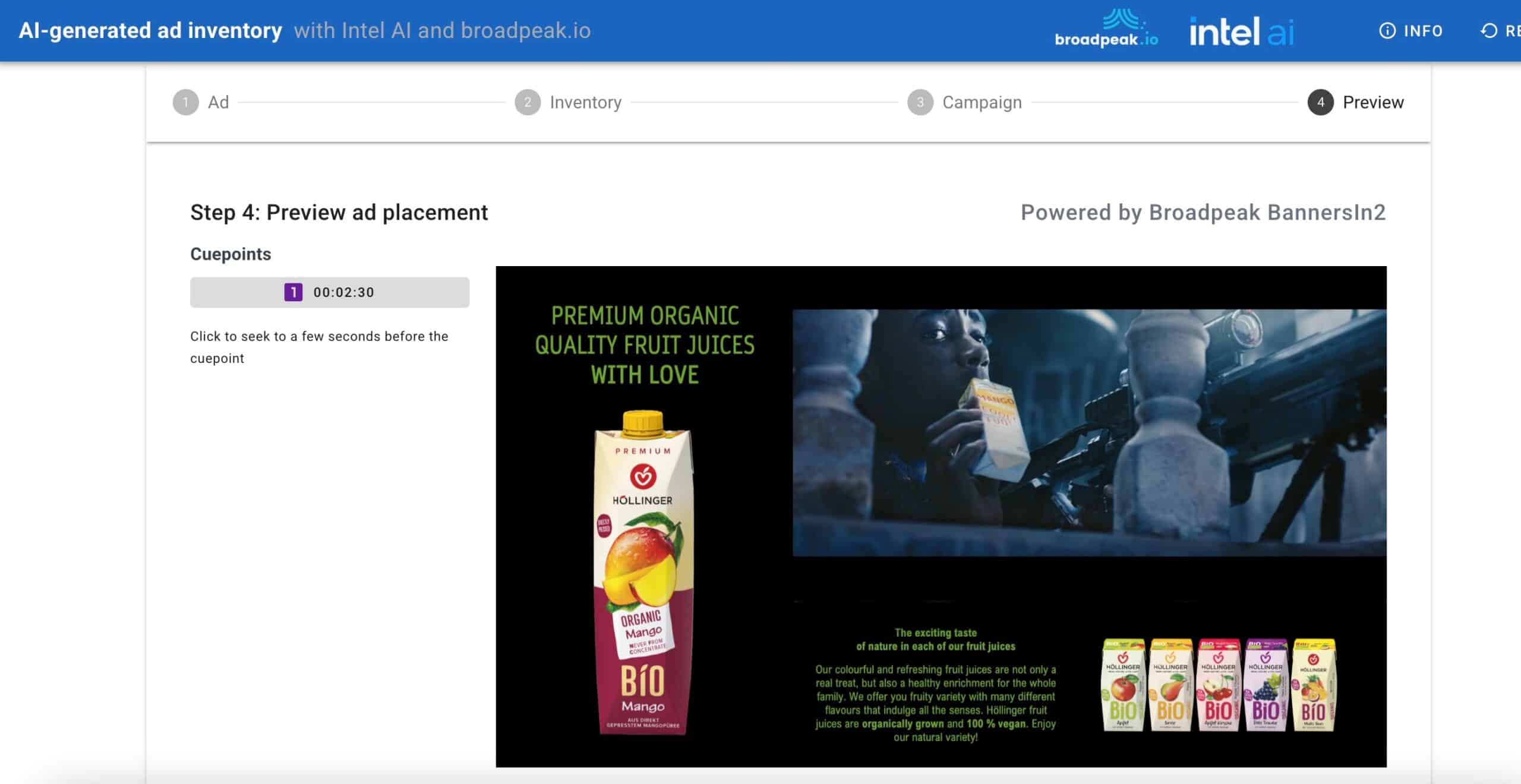1521x784 pixels.
Task: Go to step 3 Campaign
Action: pos(965,102)
